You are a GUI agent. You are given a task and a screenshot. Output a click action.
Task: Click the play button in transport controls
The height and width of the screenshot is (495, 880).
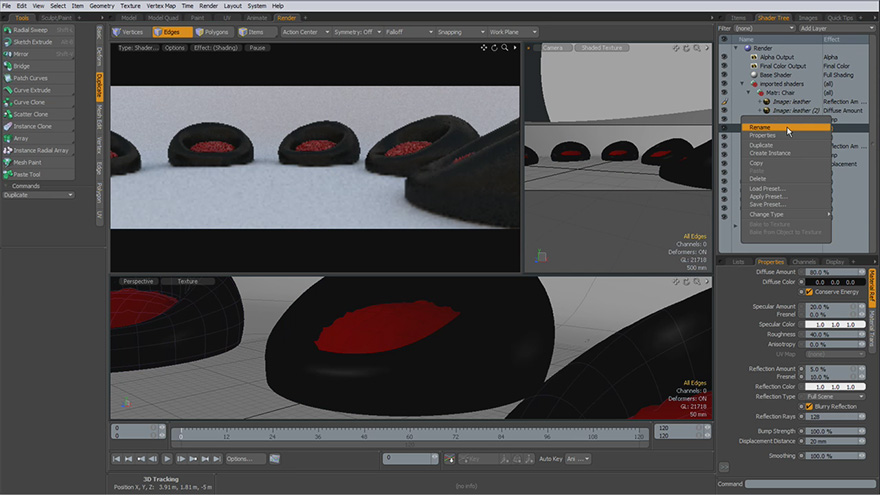167,459
